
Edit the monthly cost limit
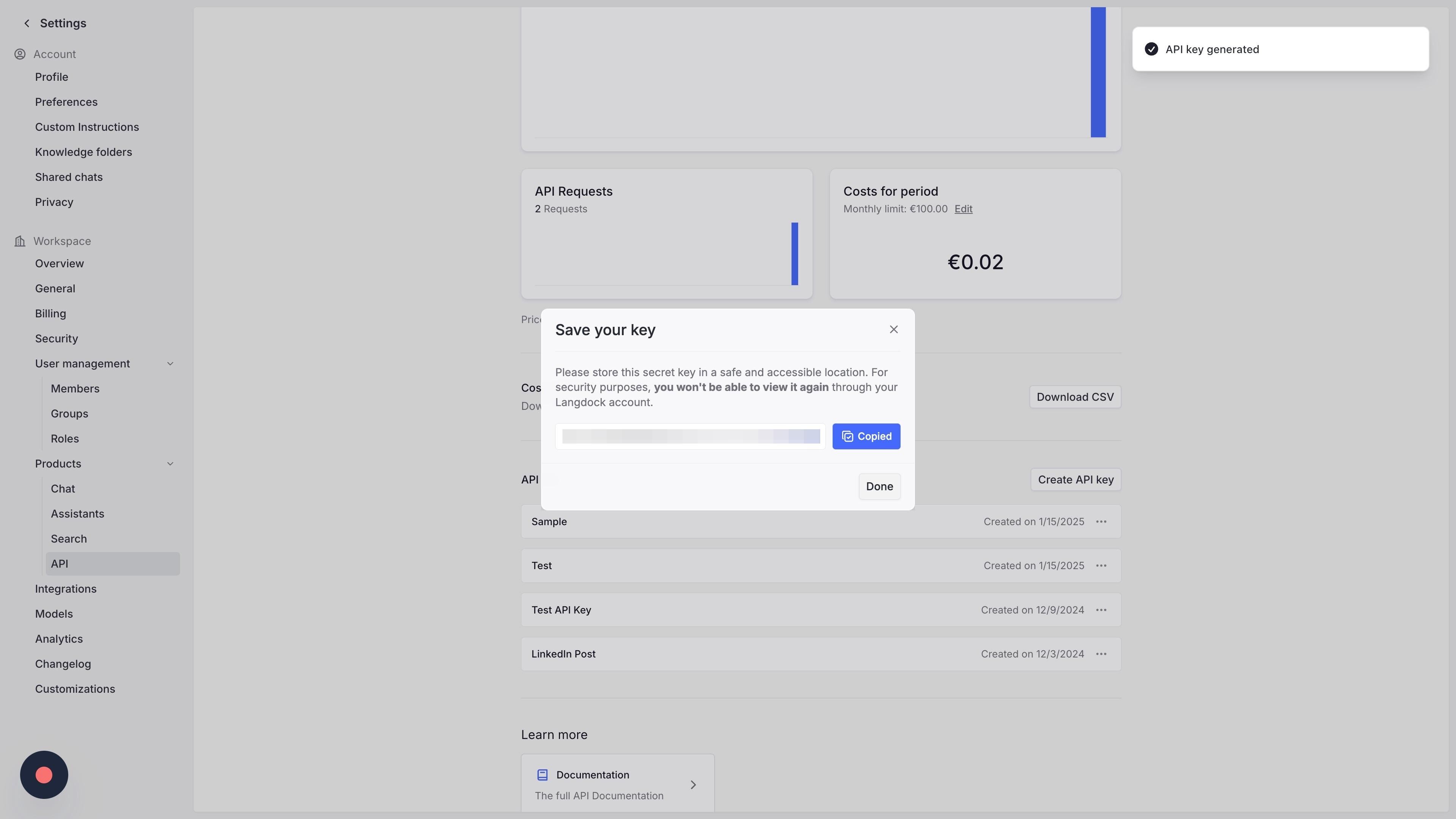(x=963, y=209)
